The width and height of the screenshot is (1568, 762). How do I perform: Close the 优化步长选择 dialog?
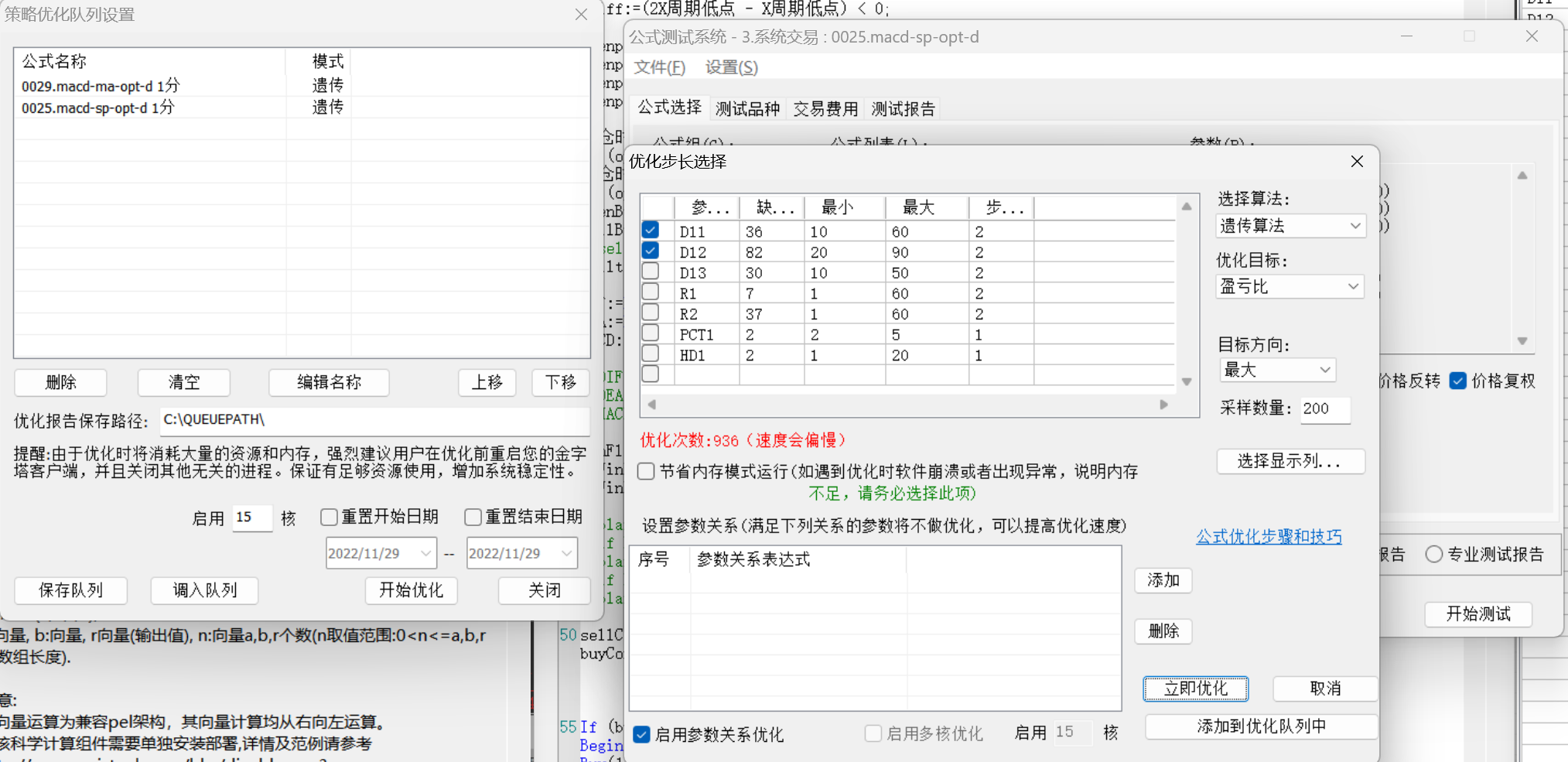1356,161
